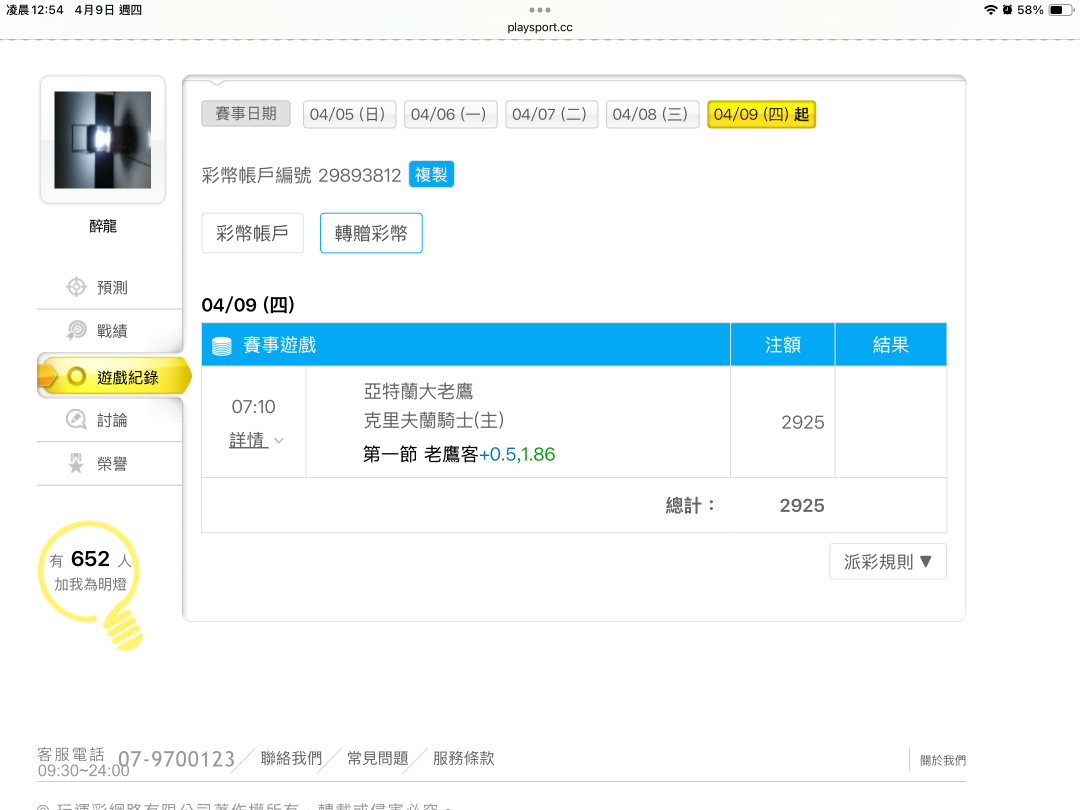
Task: Open the 常見問題 footer link
Action: [x=378, y=758]
